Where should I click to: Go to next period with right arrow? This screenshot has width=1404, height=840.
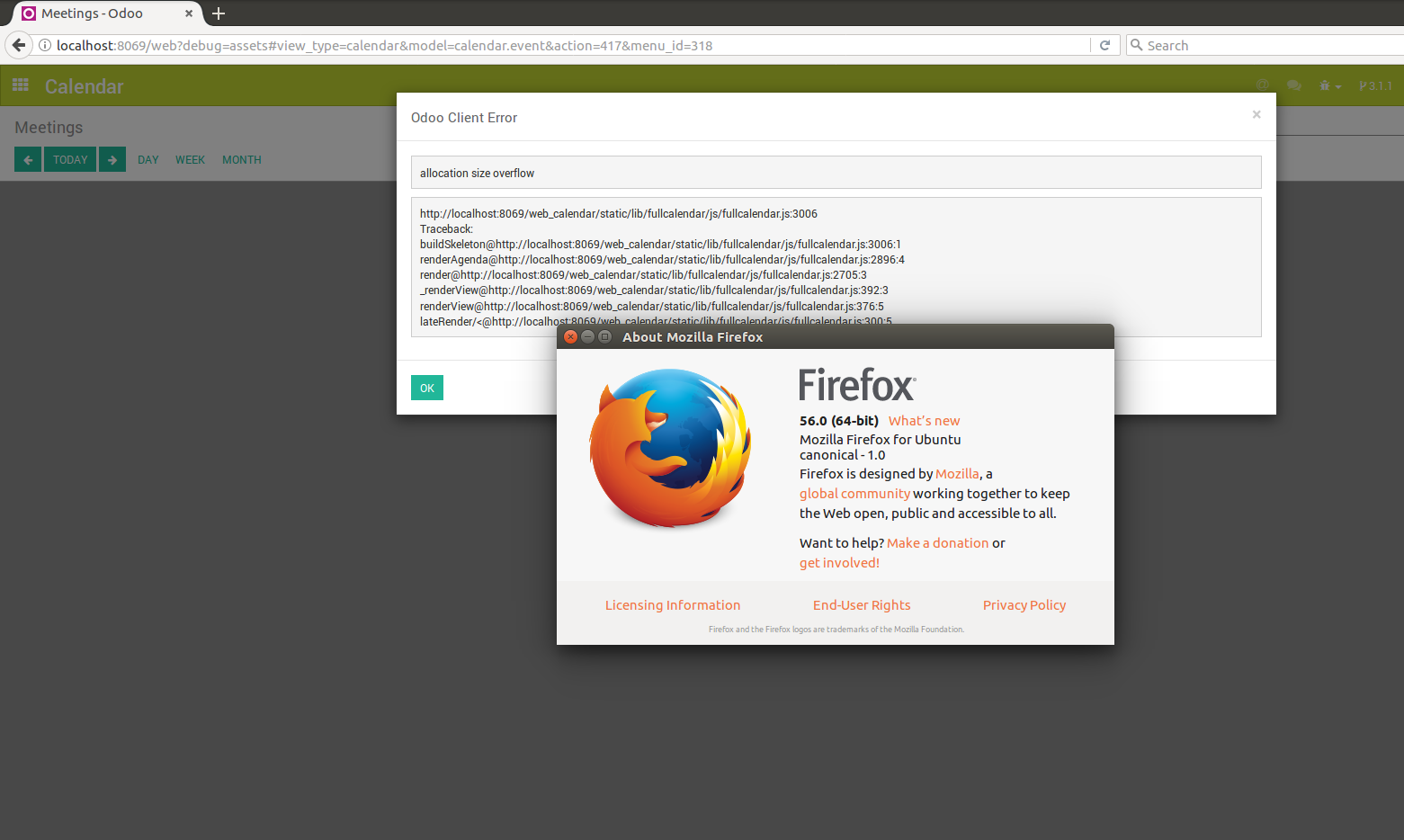click(x=112, y=159)
